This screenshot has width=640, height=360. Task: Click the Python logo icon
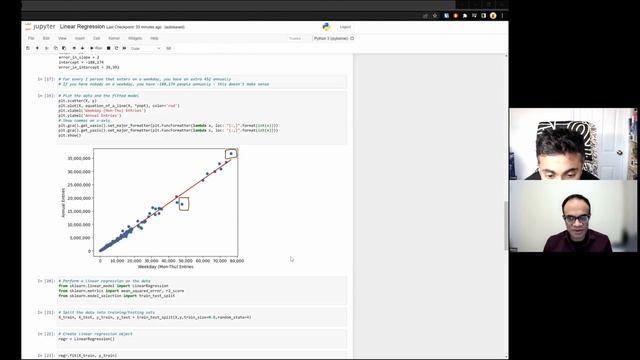326,27
